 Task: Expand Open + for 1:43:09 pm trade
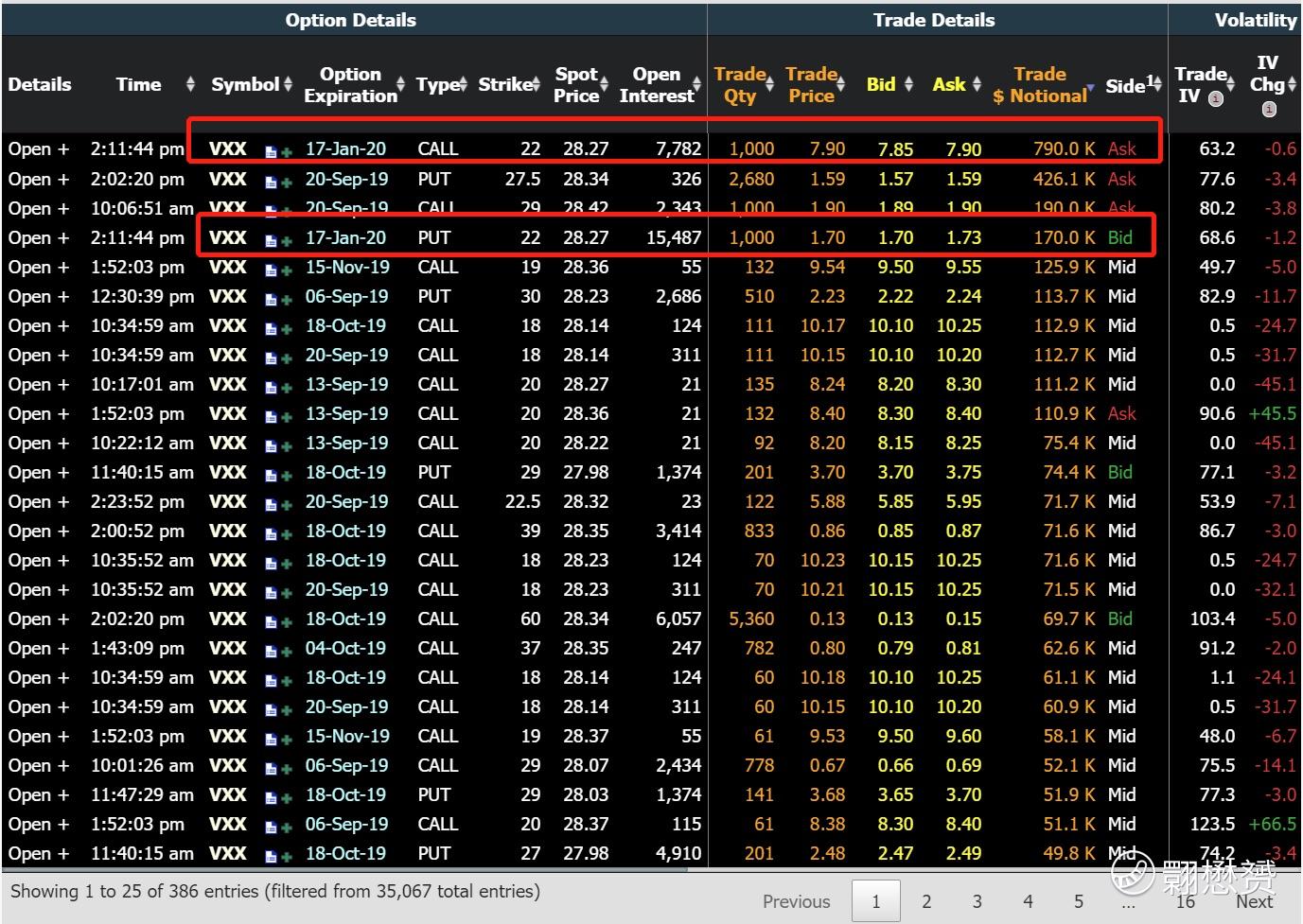pyautogui.click(x=39, y=649)
